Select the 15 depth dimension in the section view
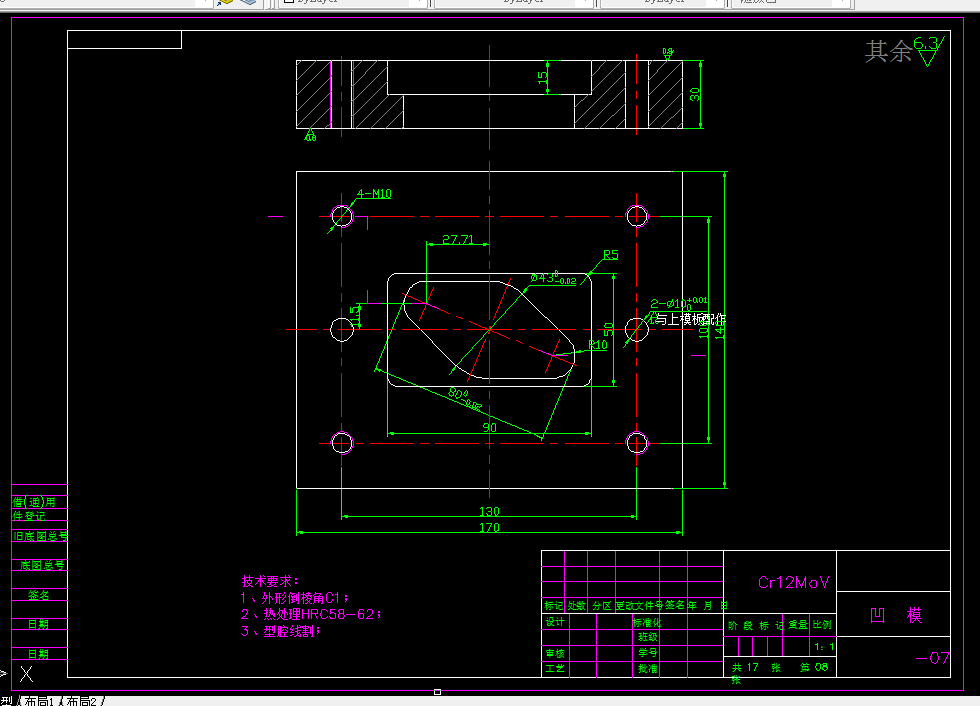Screen dimensions: 980x706 click(x=542, y=77)
